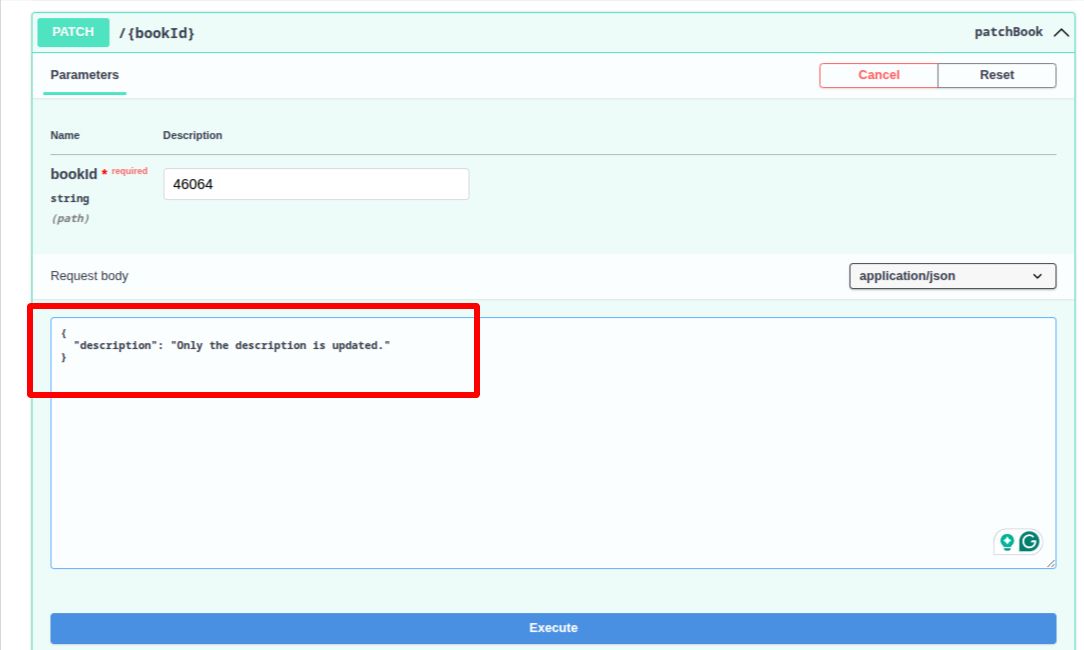Click the /{bookId} endpoint path text
This screenshot has width=1084, height=650.
157,33
